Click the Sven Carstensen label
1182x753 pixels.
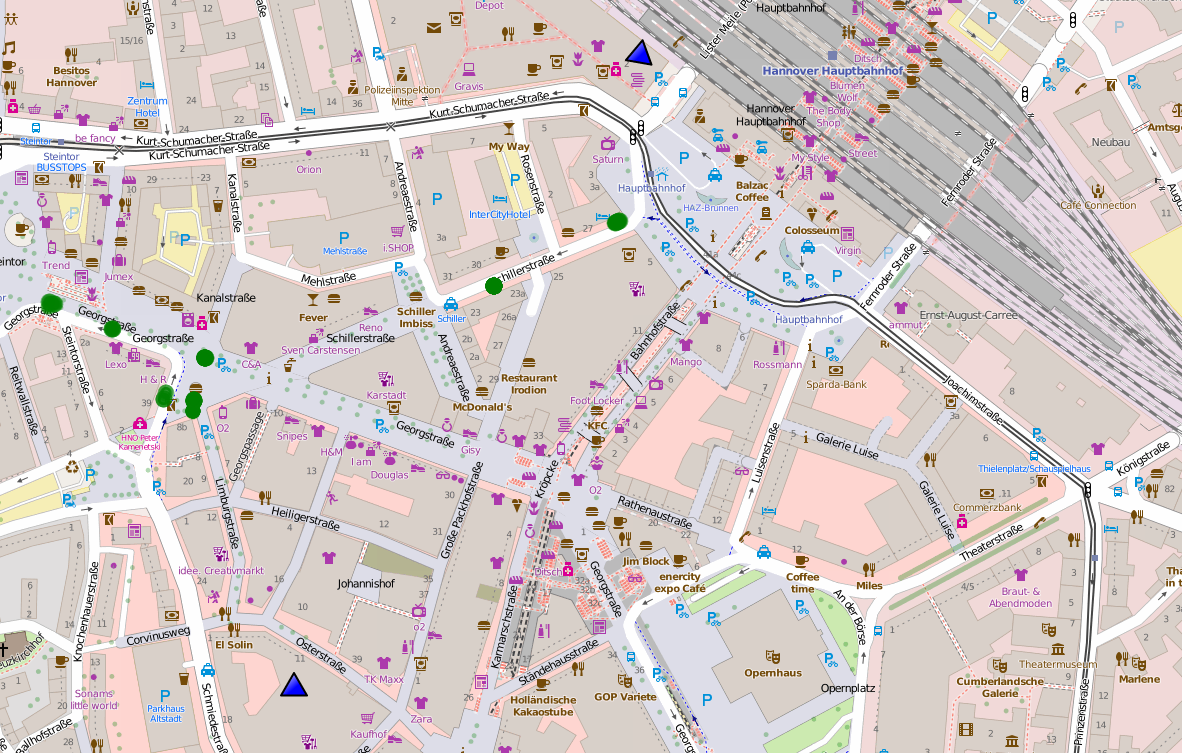pyautogui.click(x=320, y=350)
